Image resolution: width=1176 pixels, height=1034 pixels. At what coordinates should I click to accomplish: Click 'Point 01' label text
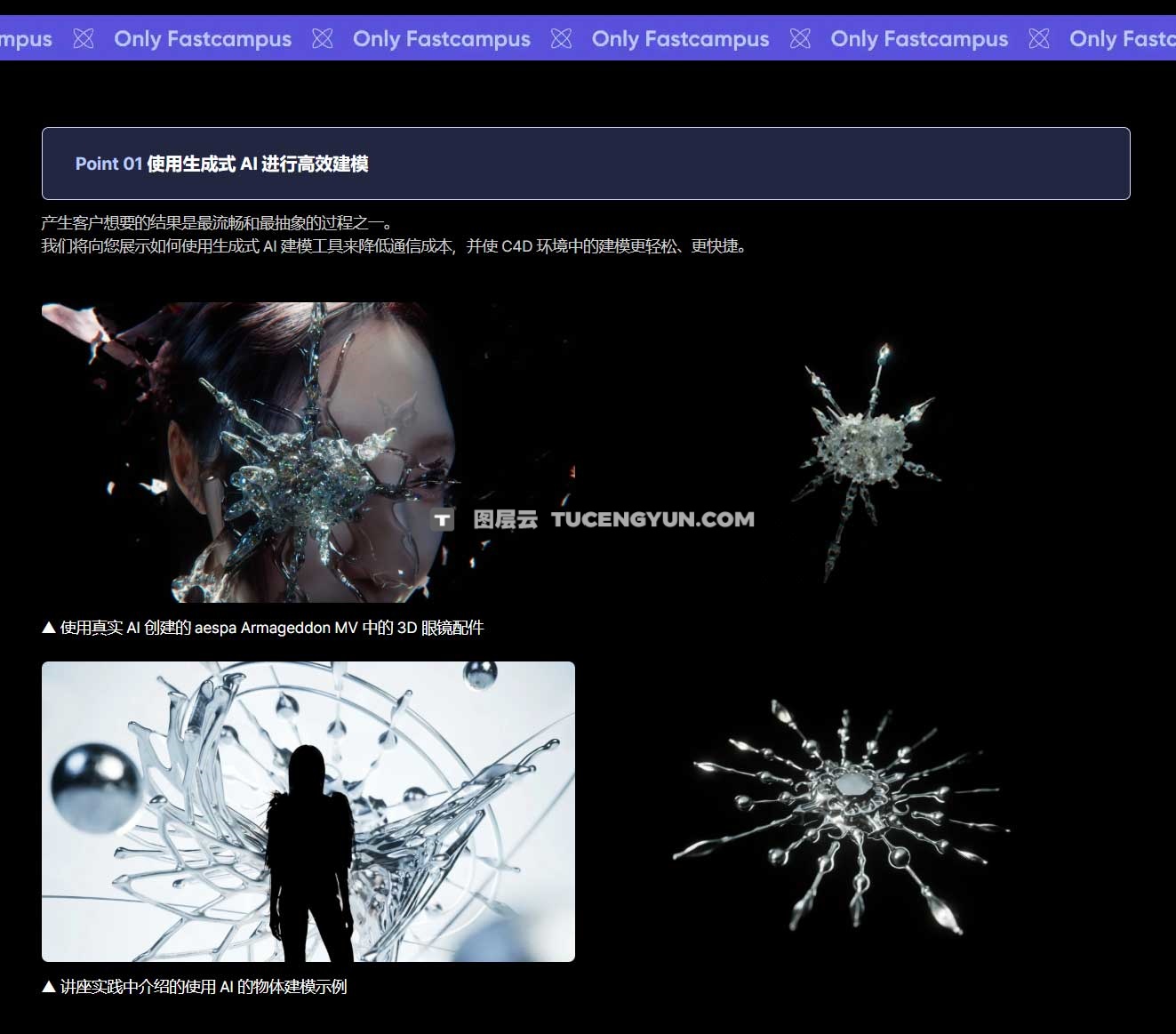point(108,164)
